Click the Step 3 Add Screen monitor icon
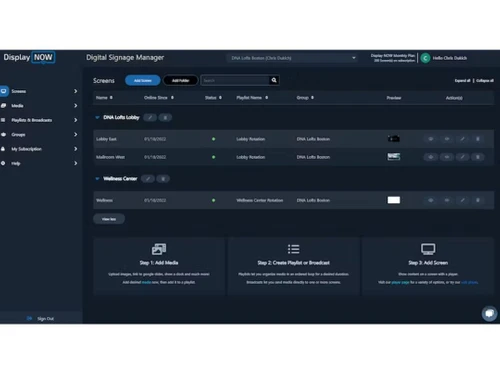 tap(428, 249)
